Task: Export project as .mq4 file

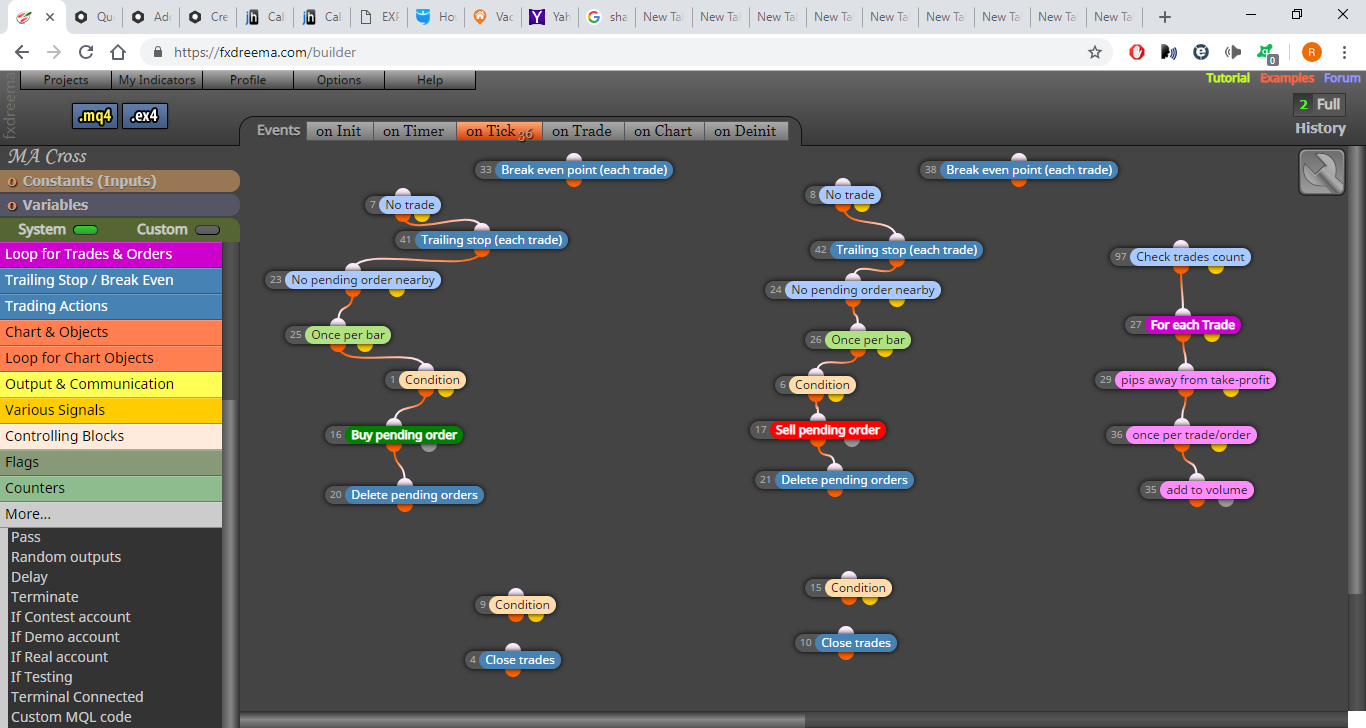Action: coord(95,116)
